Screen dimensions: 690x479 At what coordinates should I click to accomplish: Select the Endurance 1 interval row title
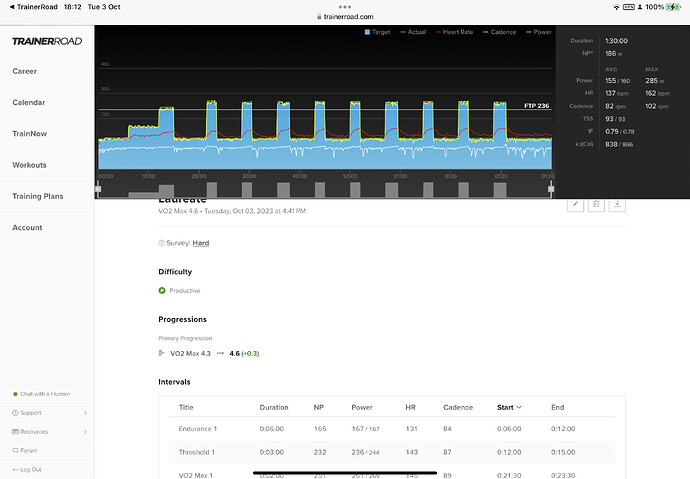pos(198,428)
